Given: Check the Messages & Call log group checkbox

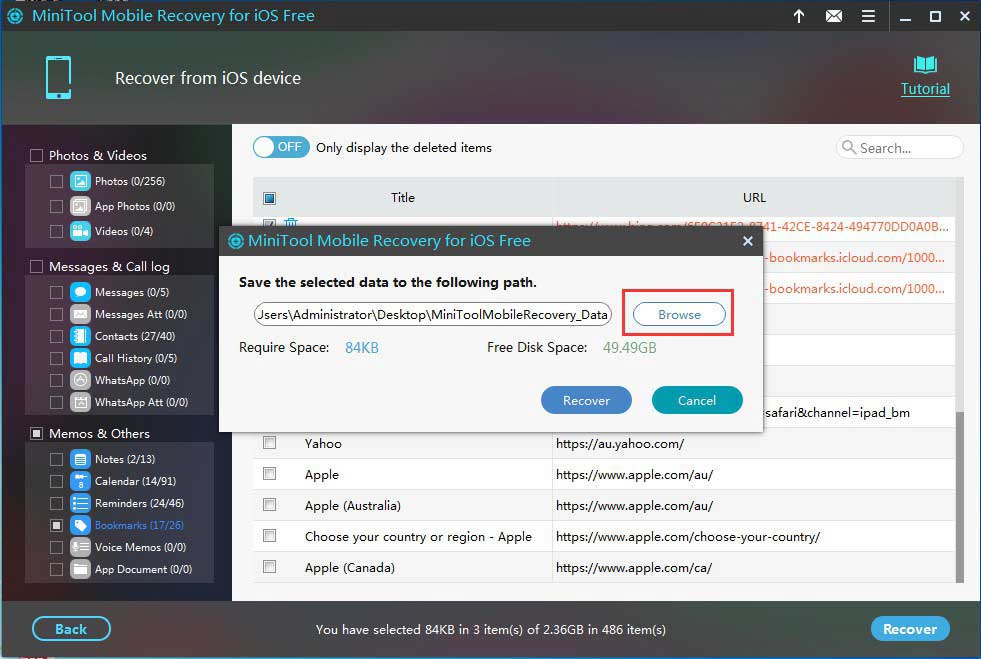Looking at the screenshot, I should coord(36,267).
